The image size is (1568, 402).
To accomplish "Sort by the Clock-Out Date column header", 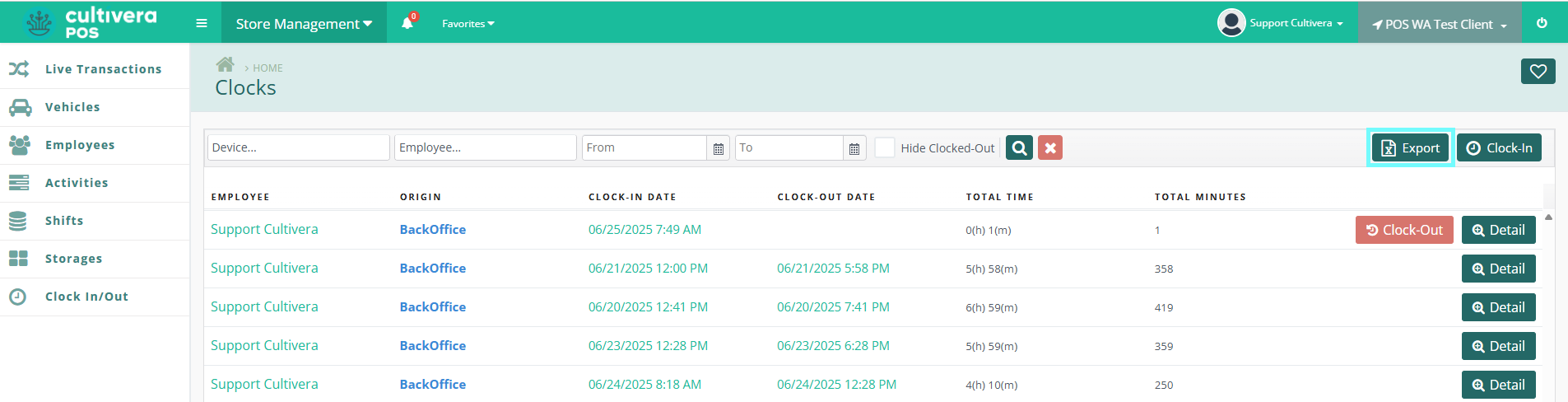I will [826, 197].
